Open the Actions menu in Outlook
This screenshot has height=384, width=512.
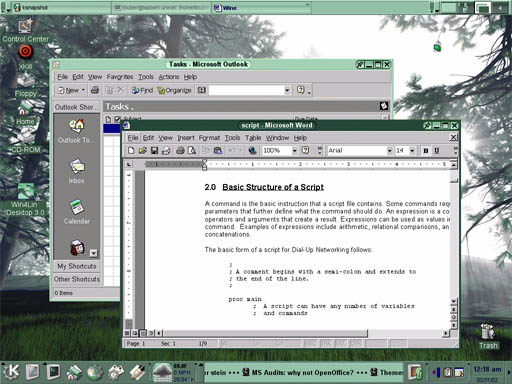(169, 77)
